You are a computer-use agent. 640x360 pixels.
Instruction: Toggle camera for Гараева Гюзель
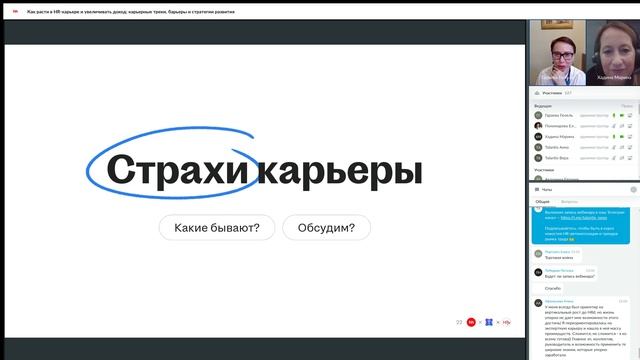[622, 116]
